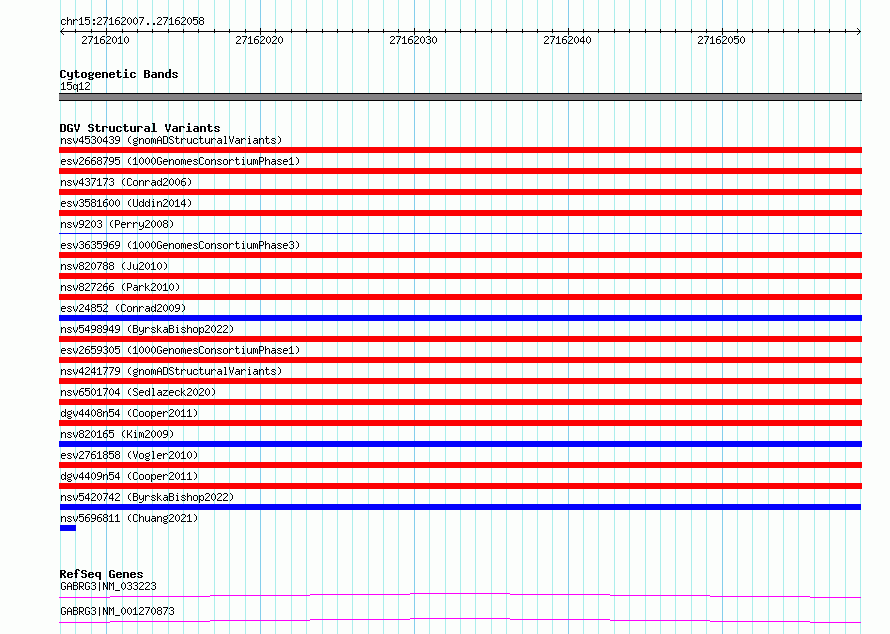Click the blue bar under nsv5420742
The height and width of the screenshot is (634, 890).
point(460,507)
